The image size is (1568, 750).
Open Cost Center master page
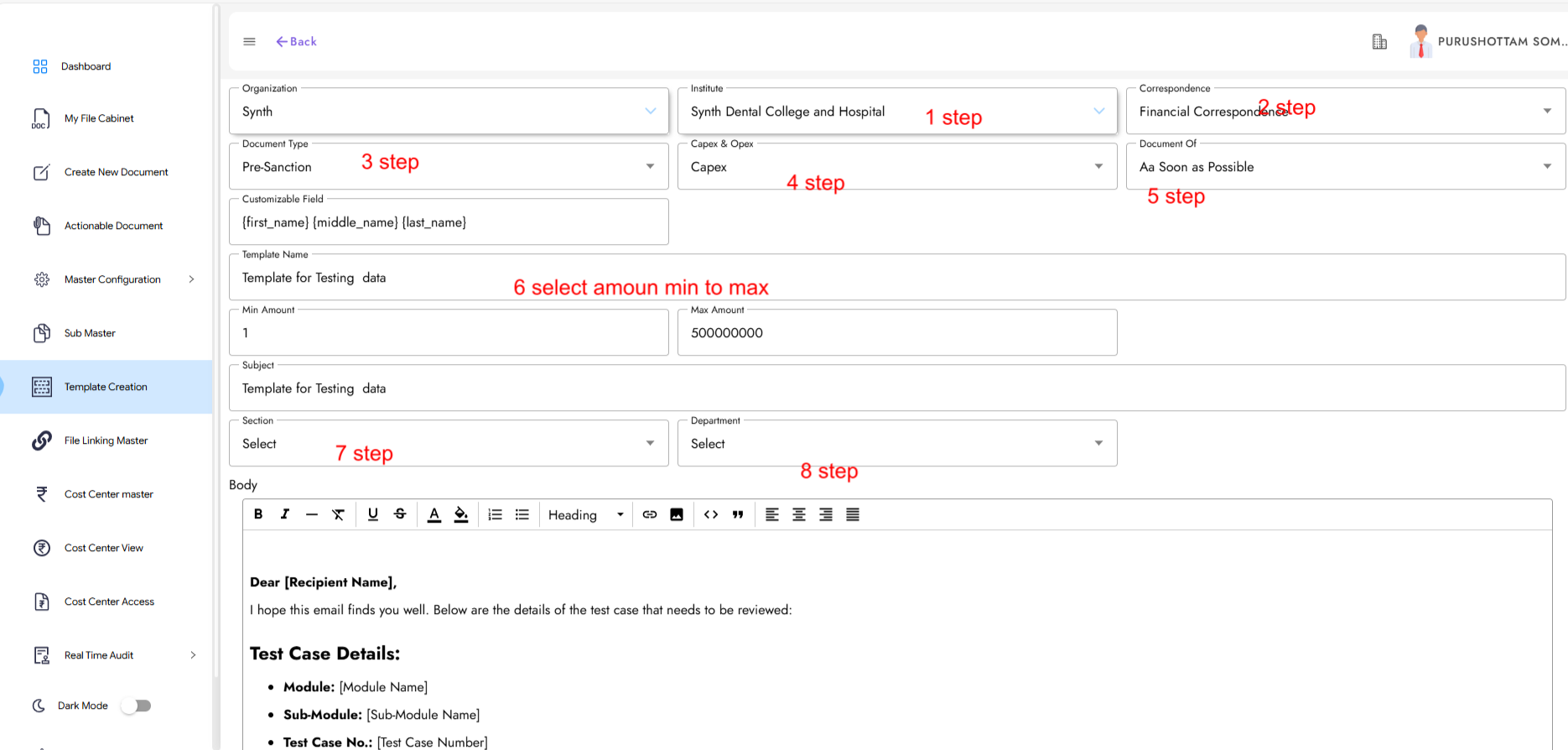(109, 494)
